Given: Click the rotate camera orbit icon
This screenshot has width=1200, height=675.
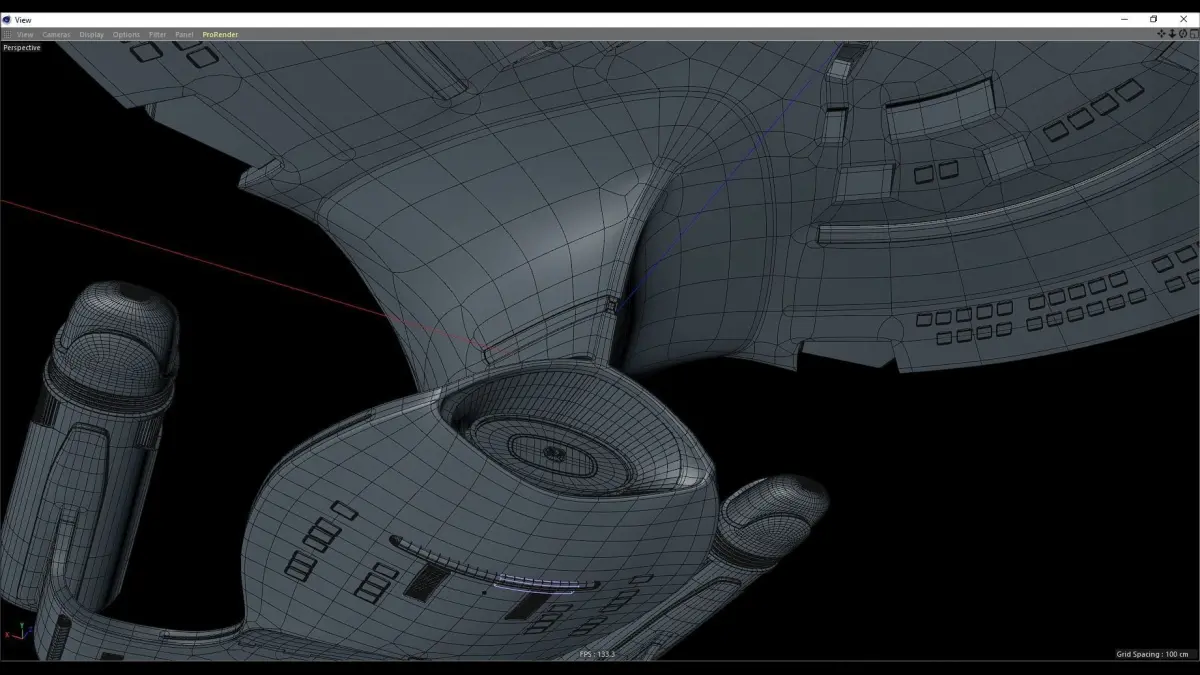Looking at the screenshot, I should pos(1183,34).
